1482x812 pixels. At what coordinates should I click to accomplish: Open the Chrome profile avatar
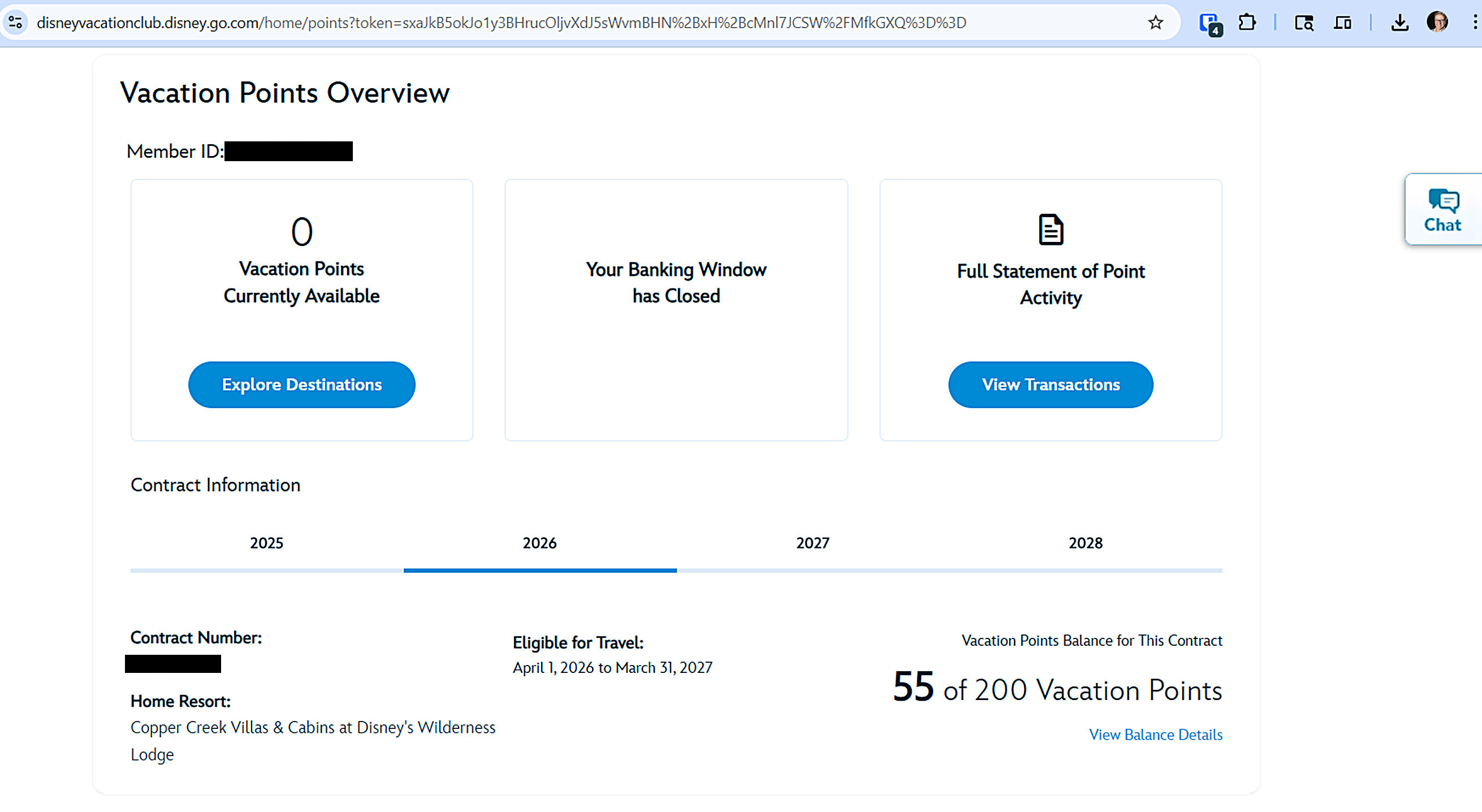coord(1437,23)
